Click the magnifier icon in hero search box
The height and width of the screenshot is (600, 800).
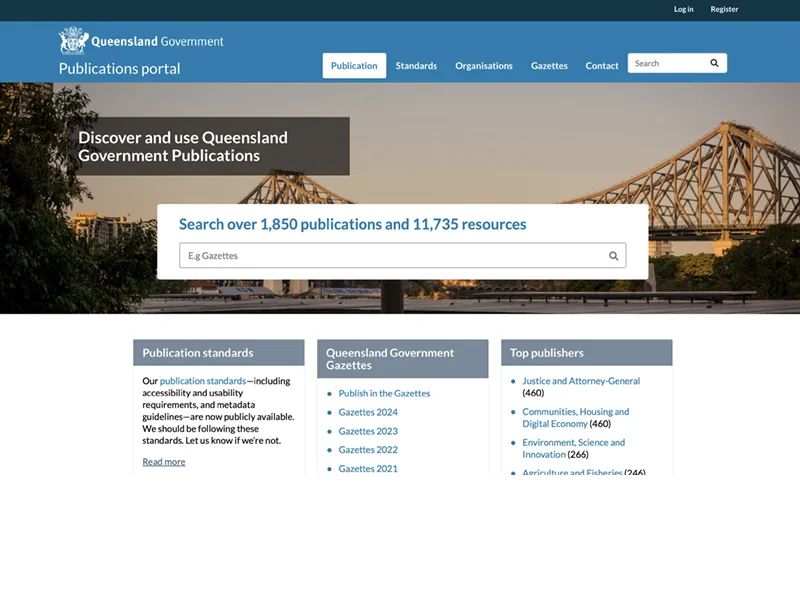click(x=613, y=256)
